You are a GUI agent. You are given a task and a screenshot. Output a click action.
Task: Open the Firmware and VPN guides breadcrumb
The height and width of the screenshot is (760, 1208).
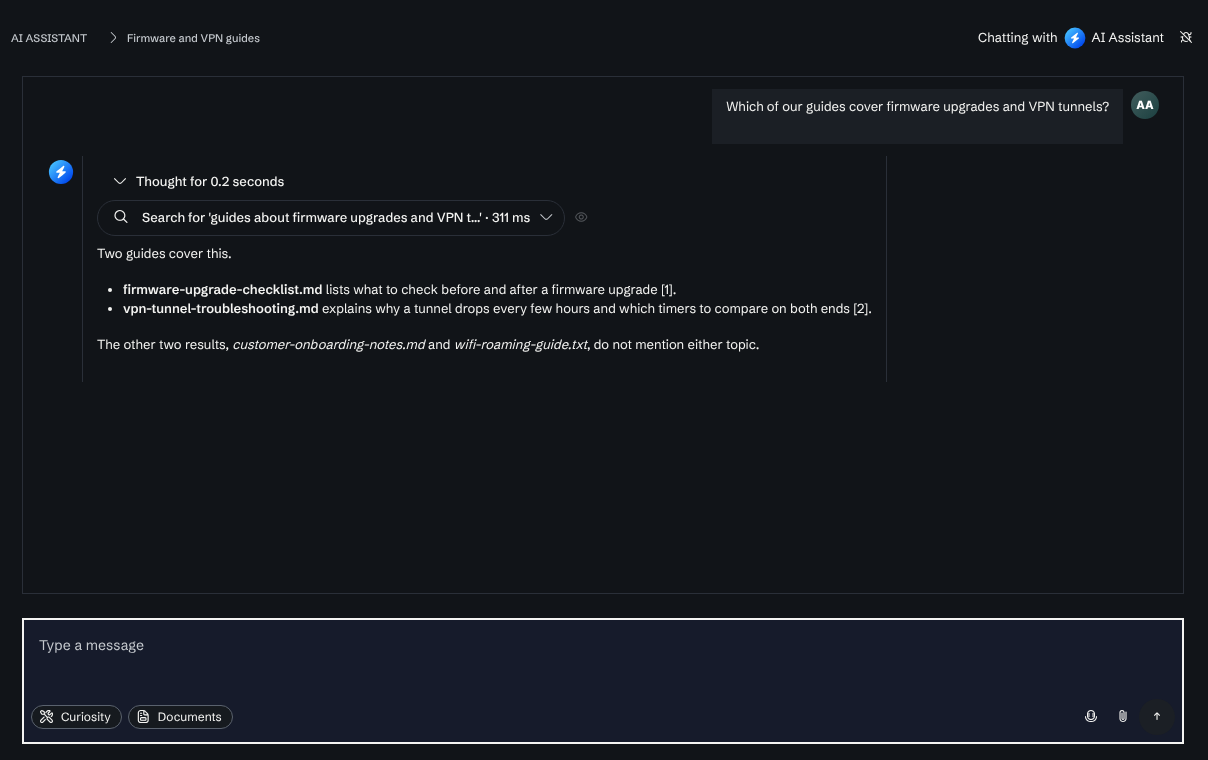tap(193, 38)
